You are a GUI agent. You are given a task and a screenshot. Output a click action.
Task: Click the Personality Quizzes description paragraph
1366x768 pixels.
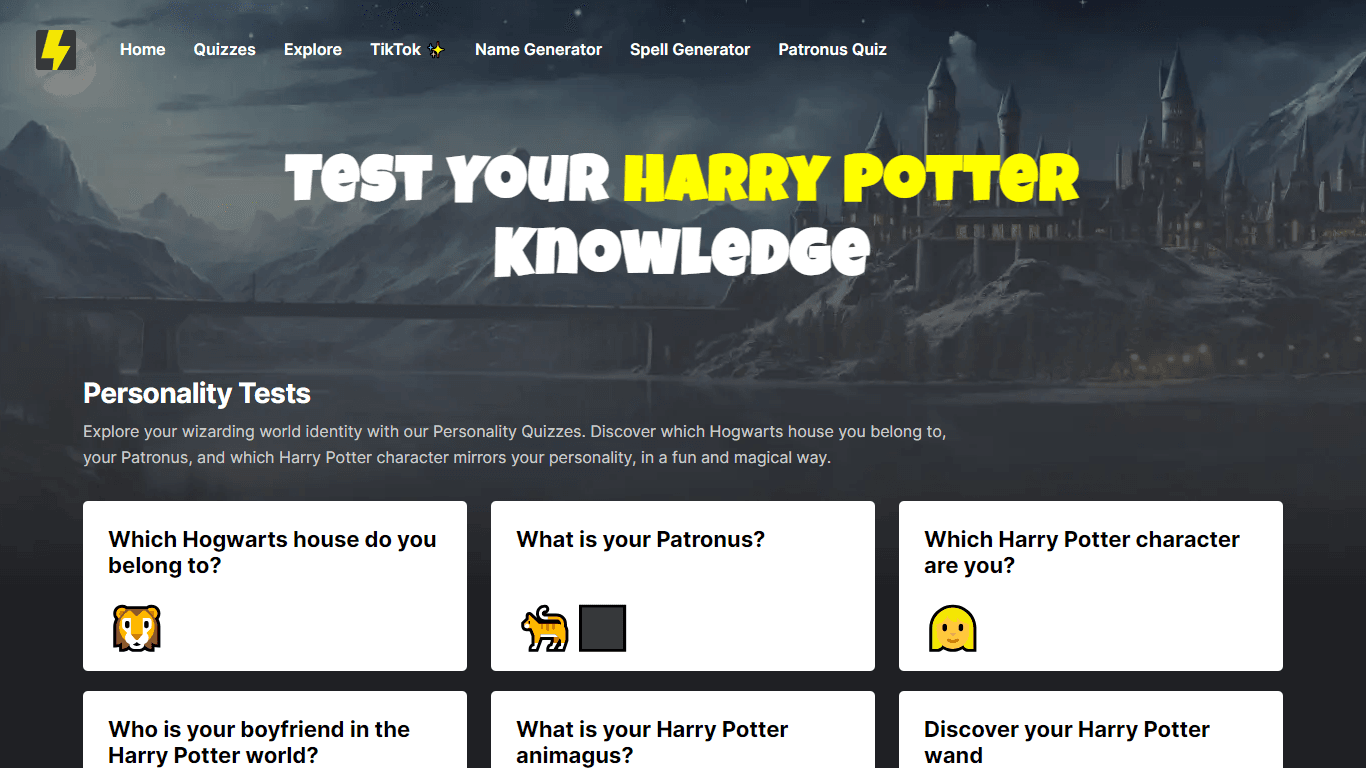click(515, 445)
